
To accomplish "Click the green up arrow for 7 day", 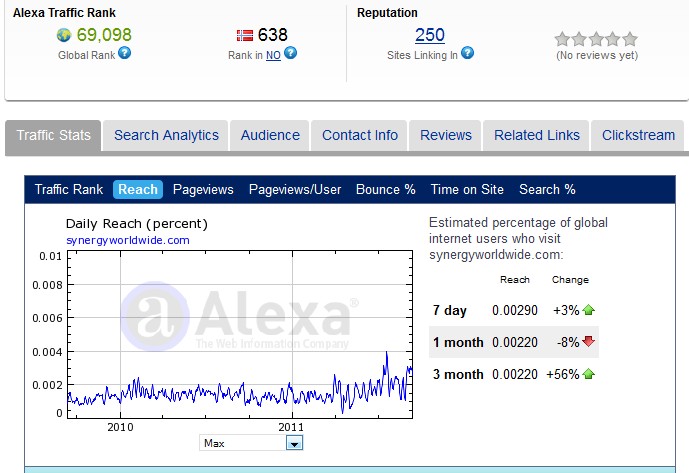I will pyautogui.click(x=588, y=310).
